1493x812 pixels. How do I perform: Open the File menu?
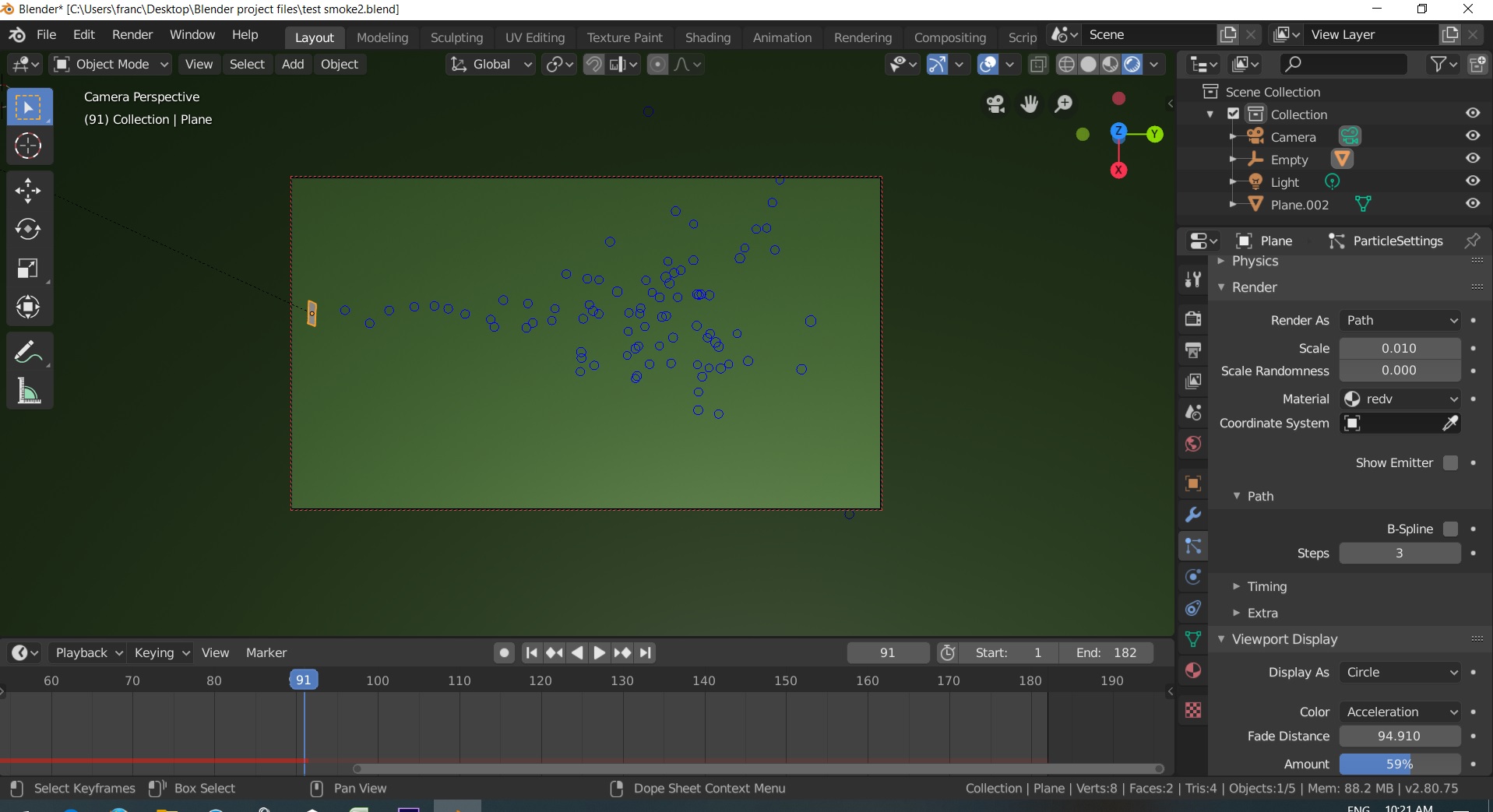[47, 35]
